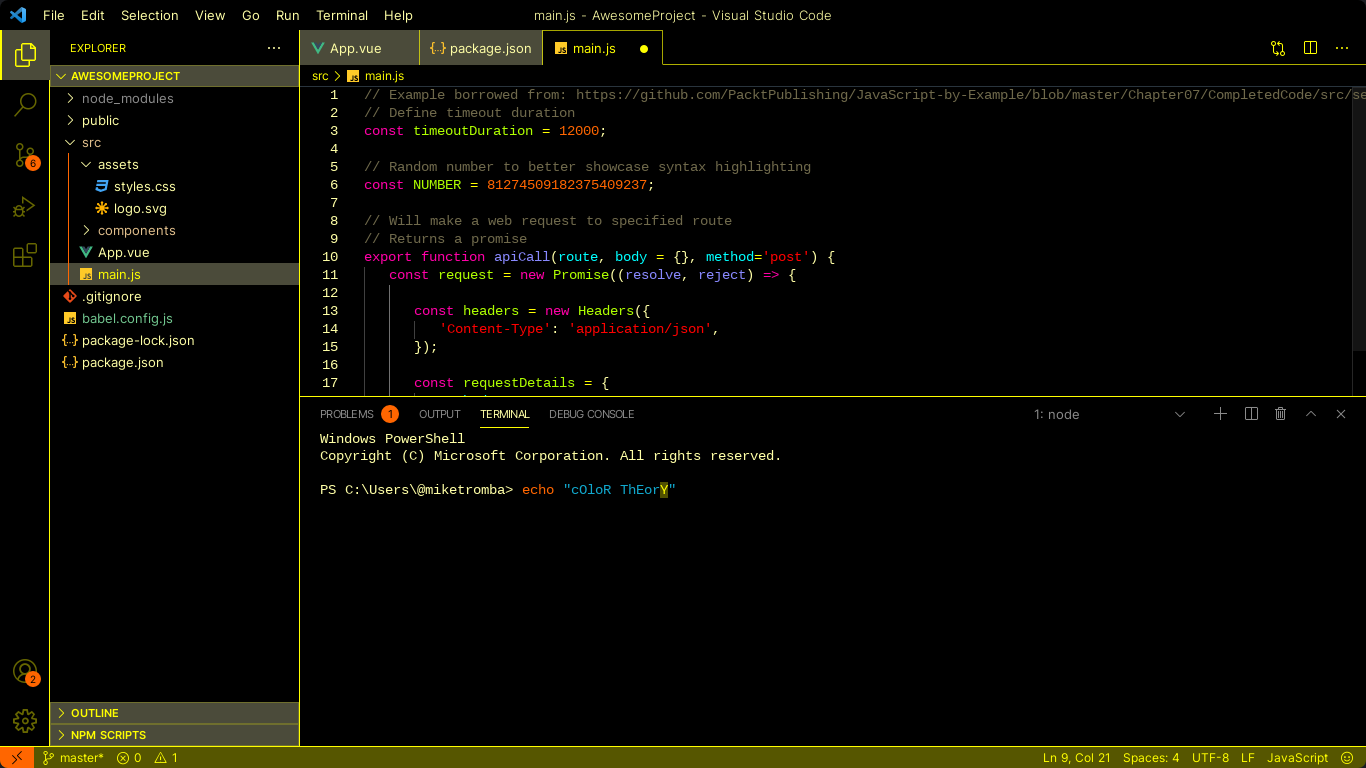
Task: Click the VS Code logo in title bar
Action: [17, 15]
